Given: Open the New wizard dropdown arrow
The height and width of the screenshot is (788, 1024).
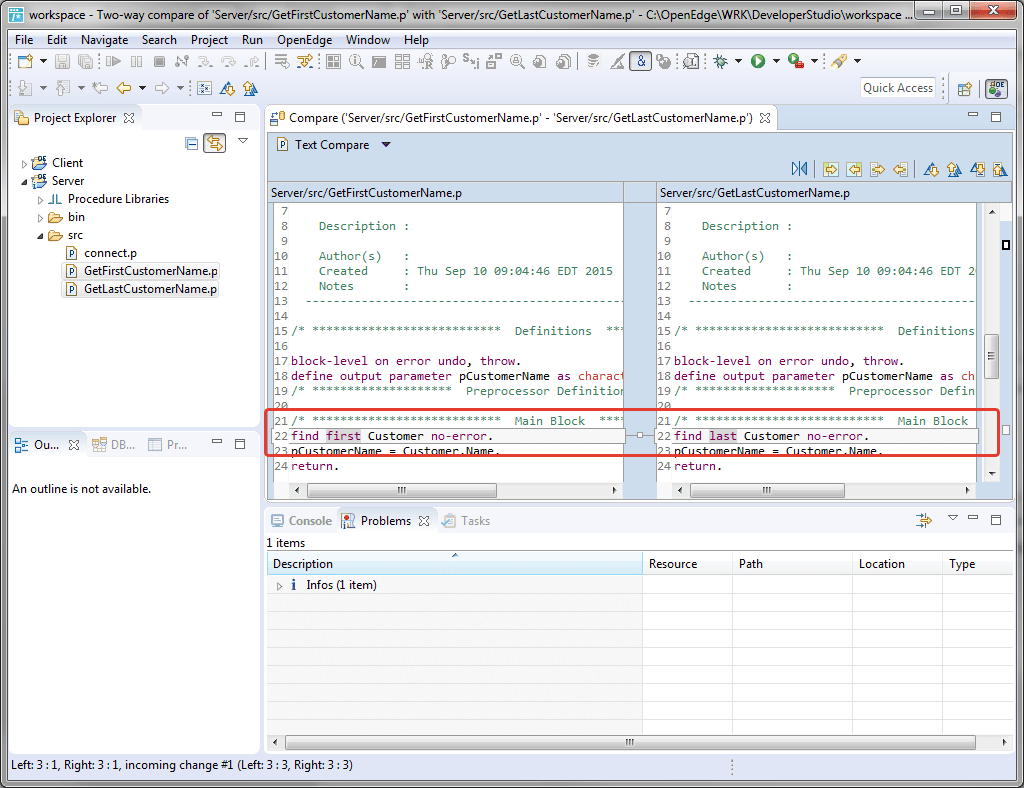Looking at the screenshot, I should (43, 61).
